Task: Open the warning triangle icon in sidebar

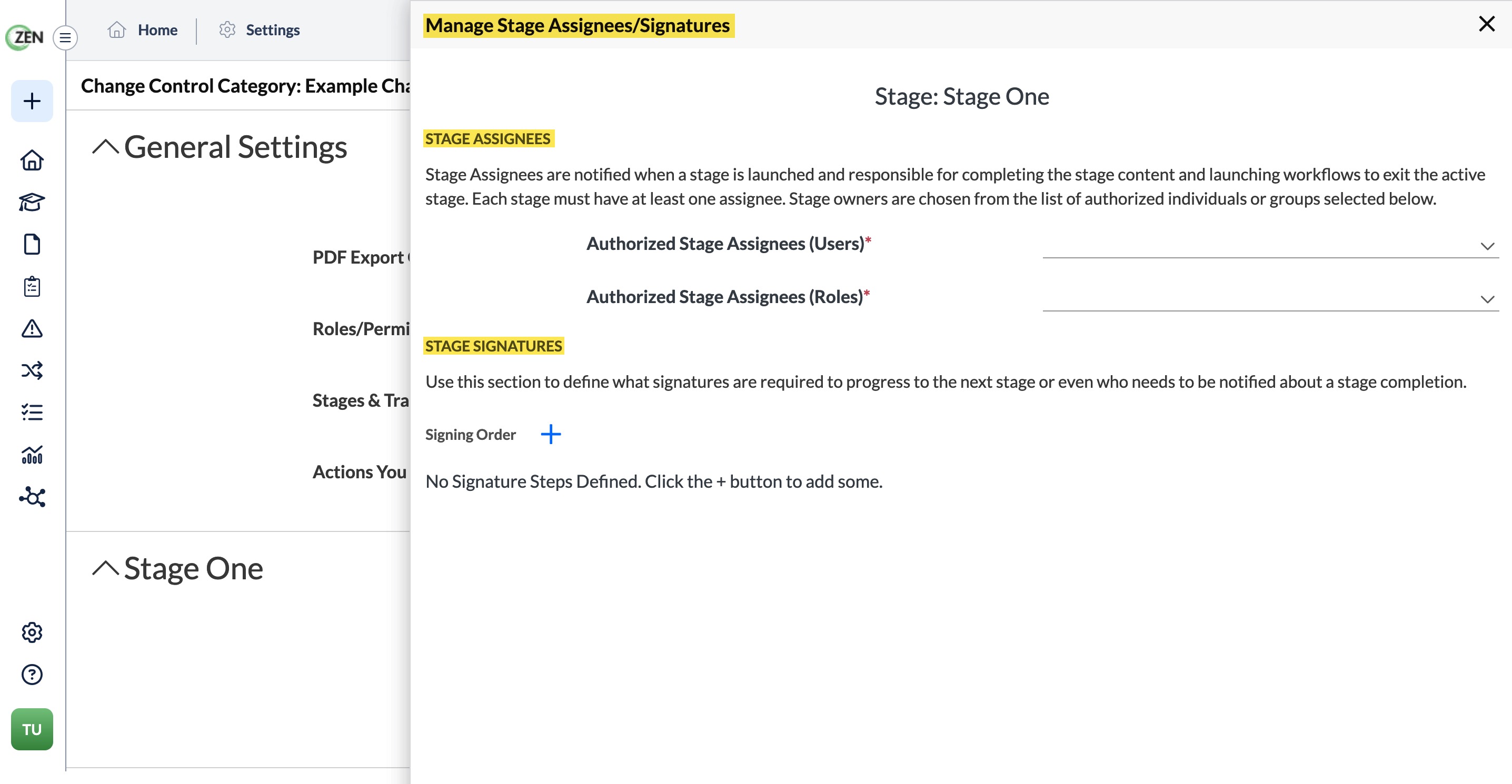Action: (x=32, y=329)
